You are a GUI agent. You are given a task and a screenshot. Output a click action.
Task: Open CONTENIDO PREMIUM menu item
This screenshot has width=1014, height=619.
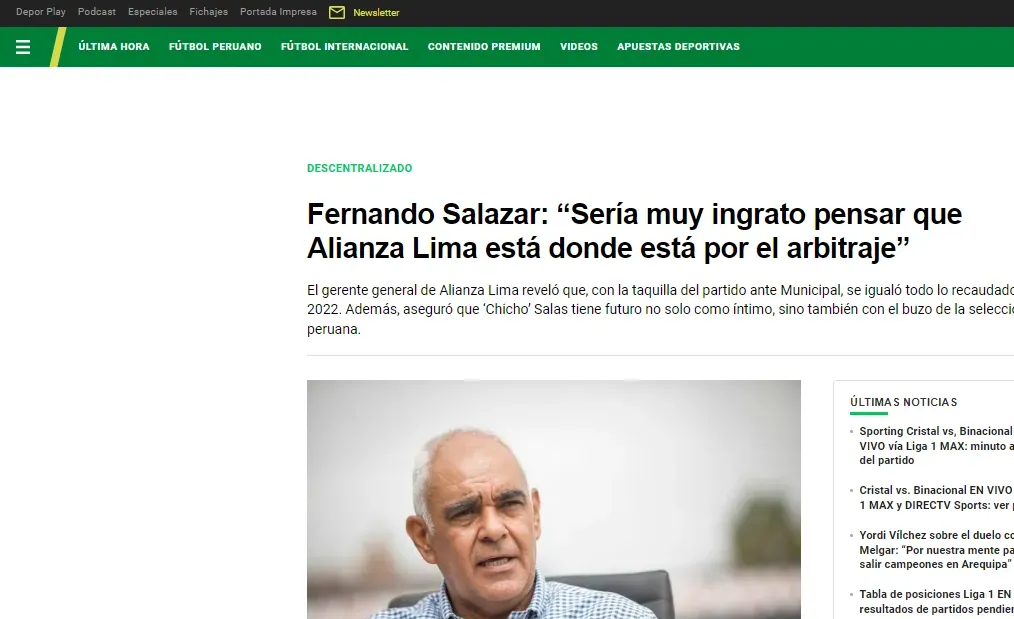(484, 47)
